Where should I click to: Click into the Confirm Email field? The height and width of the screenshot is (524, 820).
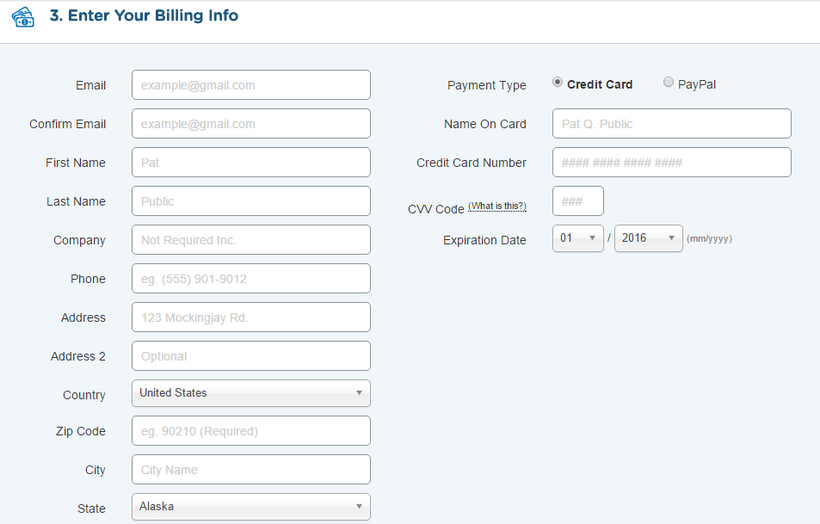(251, 123)
